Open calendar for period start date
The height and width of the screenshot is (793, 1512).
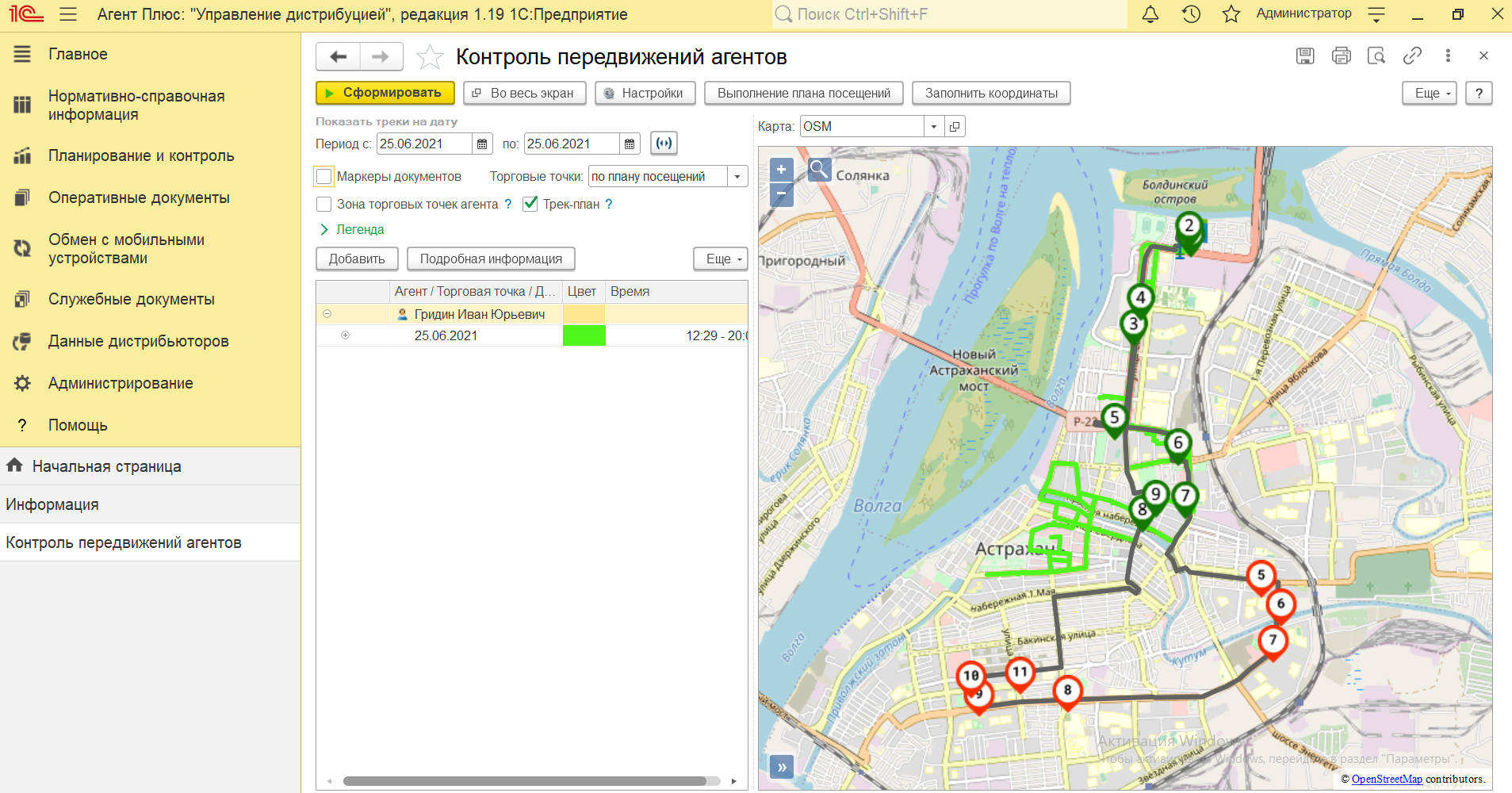coord(482,144)
